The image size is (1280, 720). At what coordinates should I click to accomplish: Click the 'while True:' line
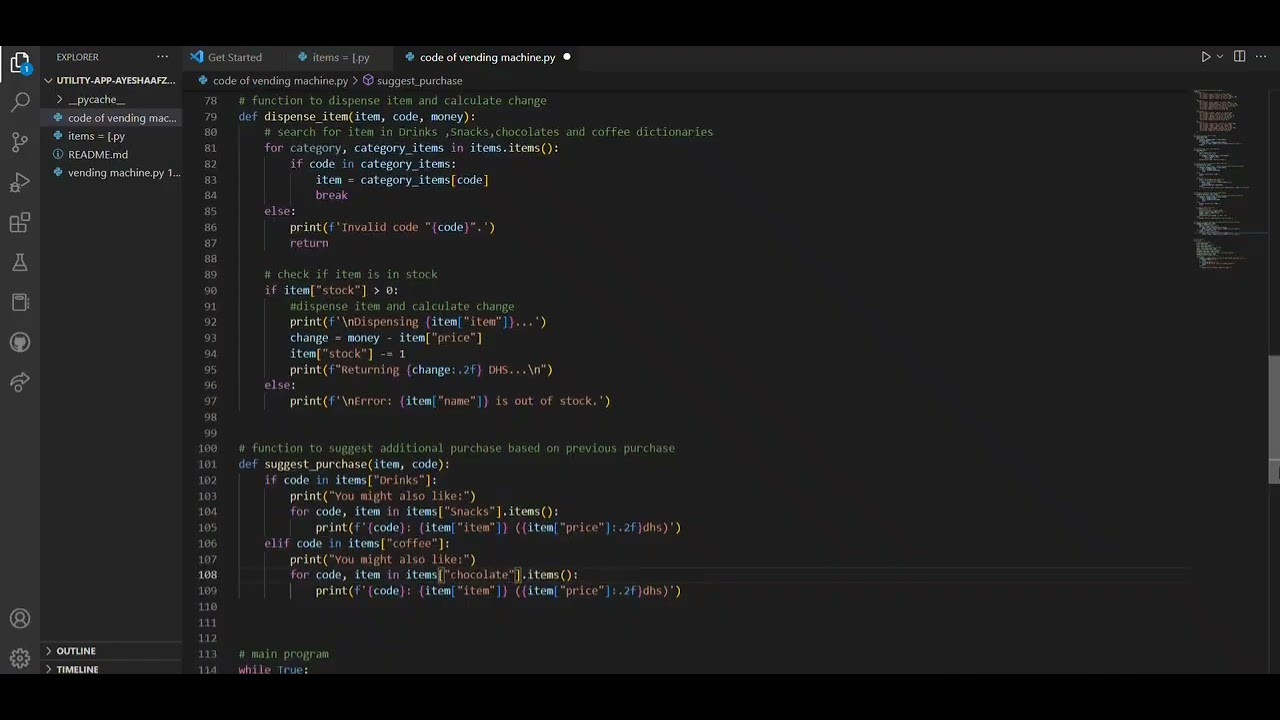click(x=273, y=669)
